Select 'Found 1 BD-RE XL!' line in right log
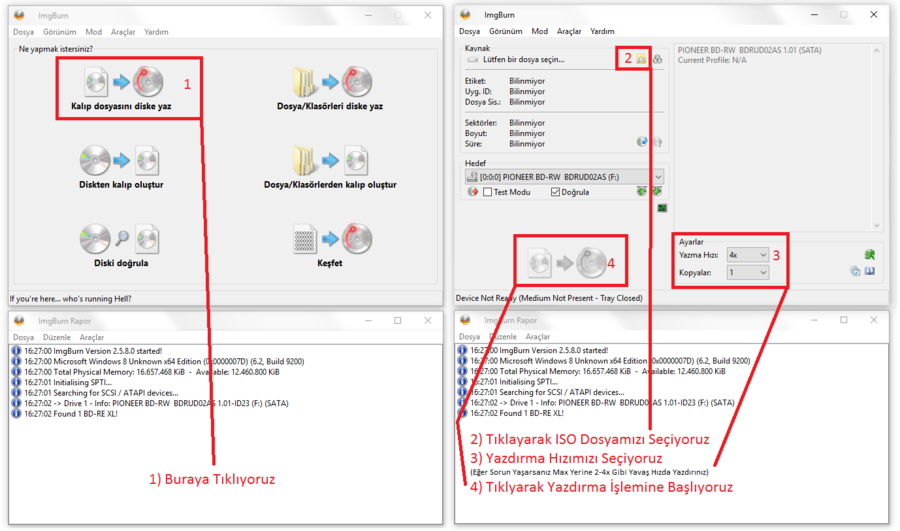 (517, 413)
